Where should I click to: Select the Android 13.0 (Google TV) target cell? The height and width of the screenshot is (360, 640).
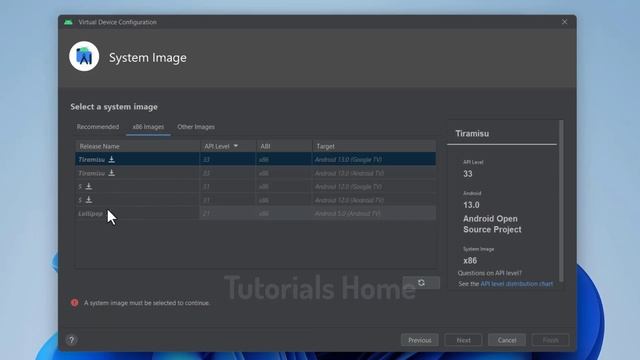(374, 160)
